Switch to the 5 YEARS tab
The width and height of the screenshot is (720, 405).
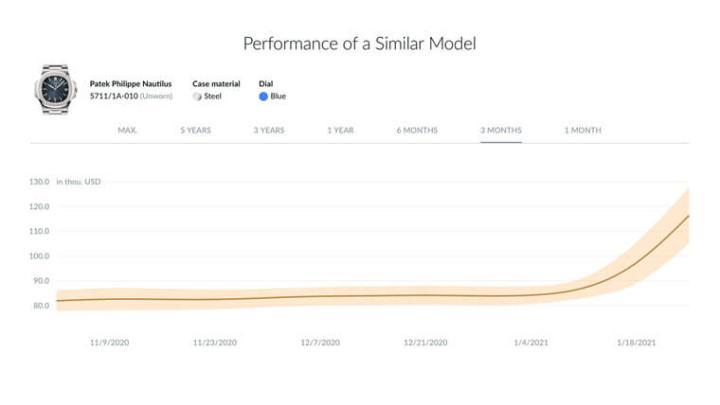(x=195, y=130)
